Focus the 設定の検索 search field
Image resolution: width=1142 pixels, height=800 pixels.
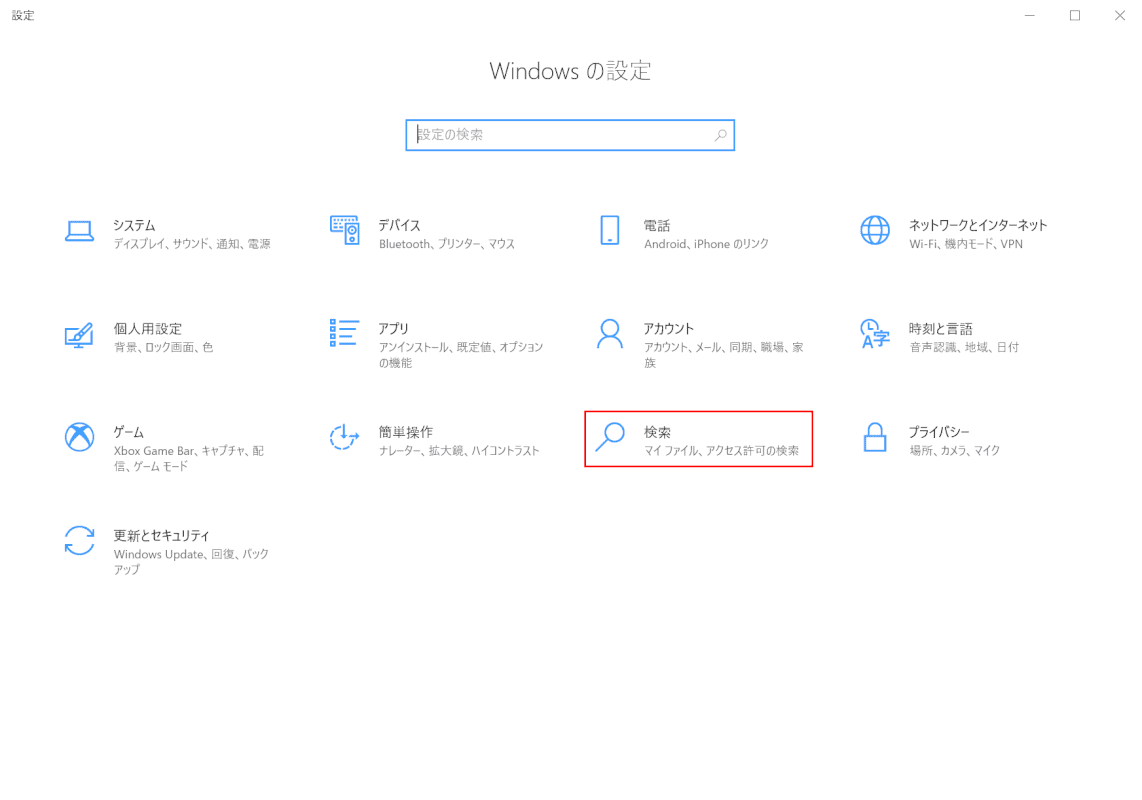point(570,135)
